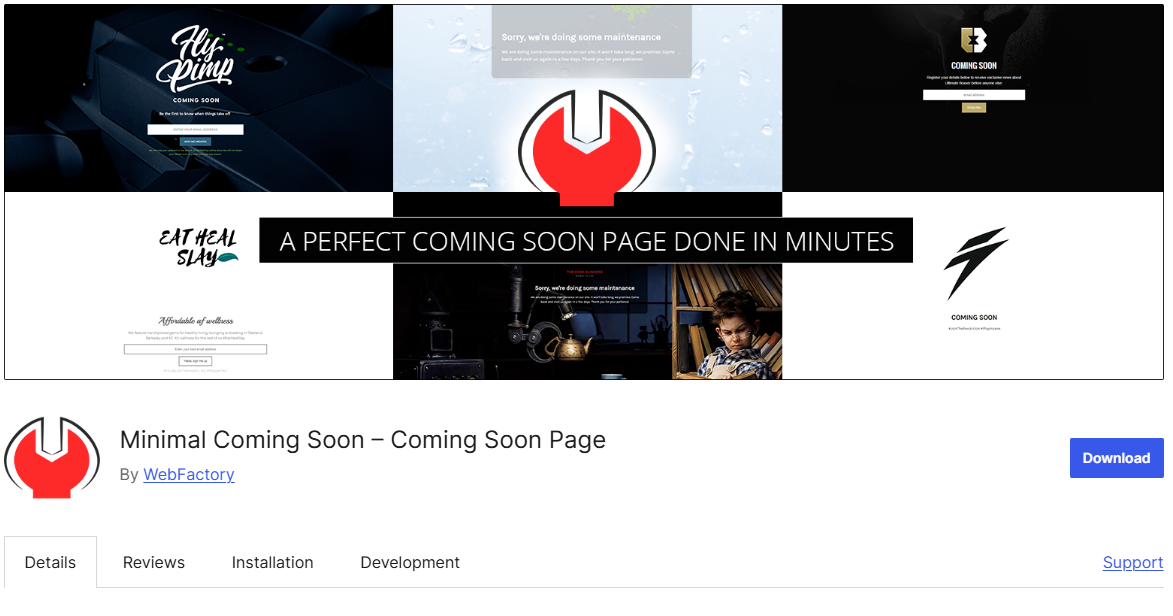Click the Eat Heal Slay preview

[198, 285]
